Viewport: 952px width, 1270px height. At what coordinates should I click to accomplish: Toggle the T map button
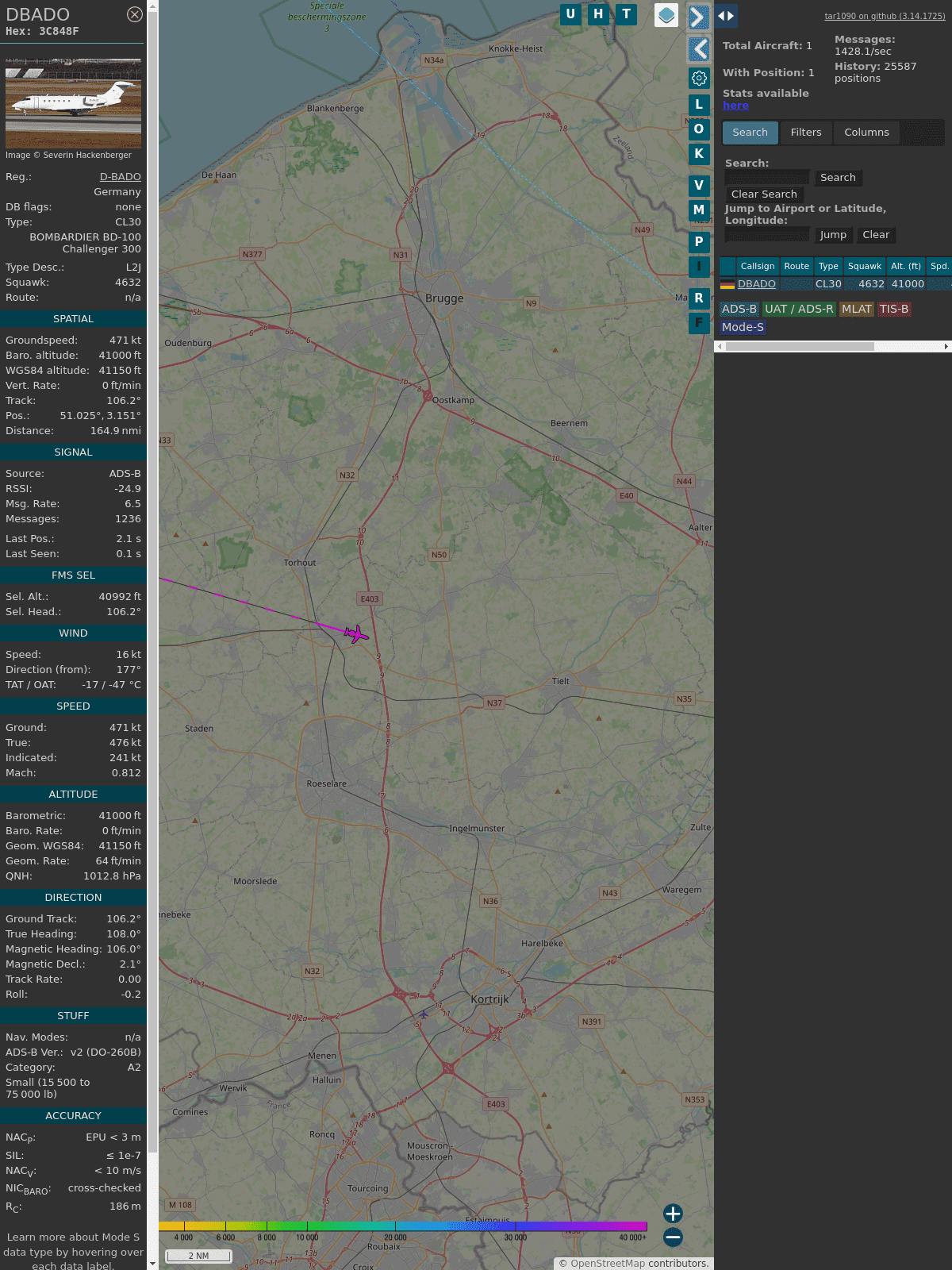pyautogui.click(x=627, y=14)
